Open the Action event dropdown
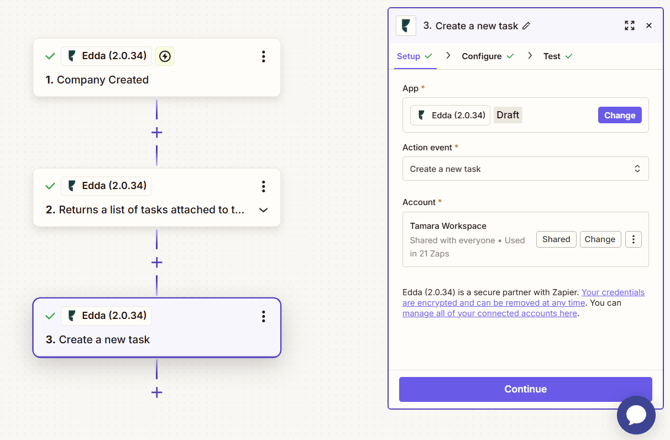670x440 pixels. tap(525, 169)
